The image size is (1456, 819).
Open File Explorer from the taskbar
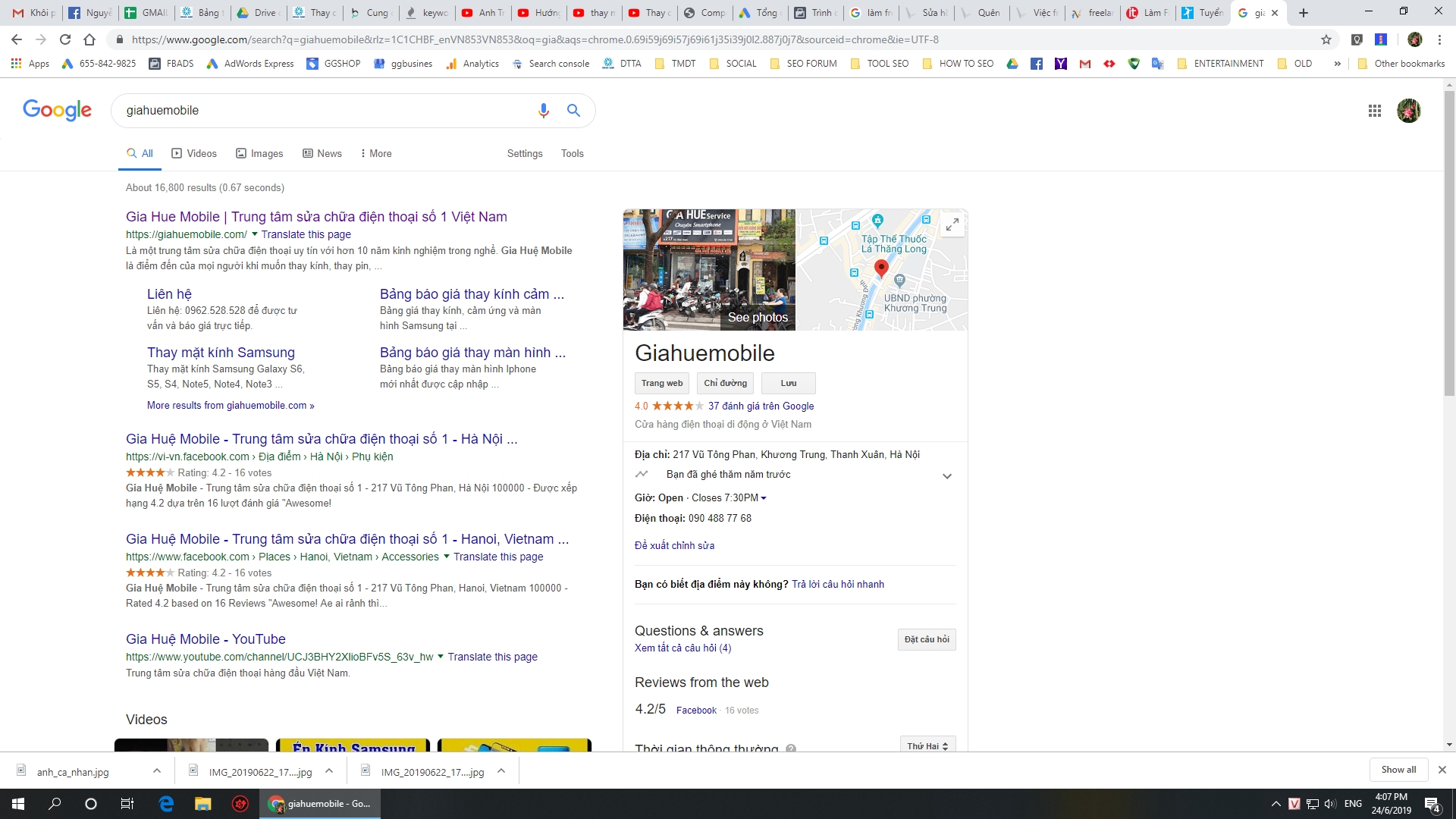point(202,804)
